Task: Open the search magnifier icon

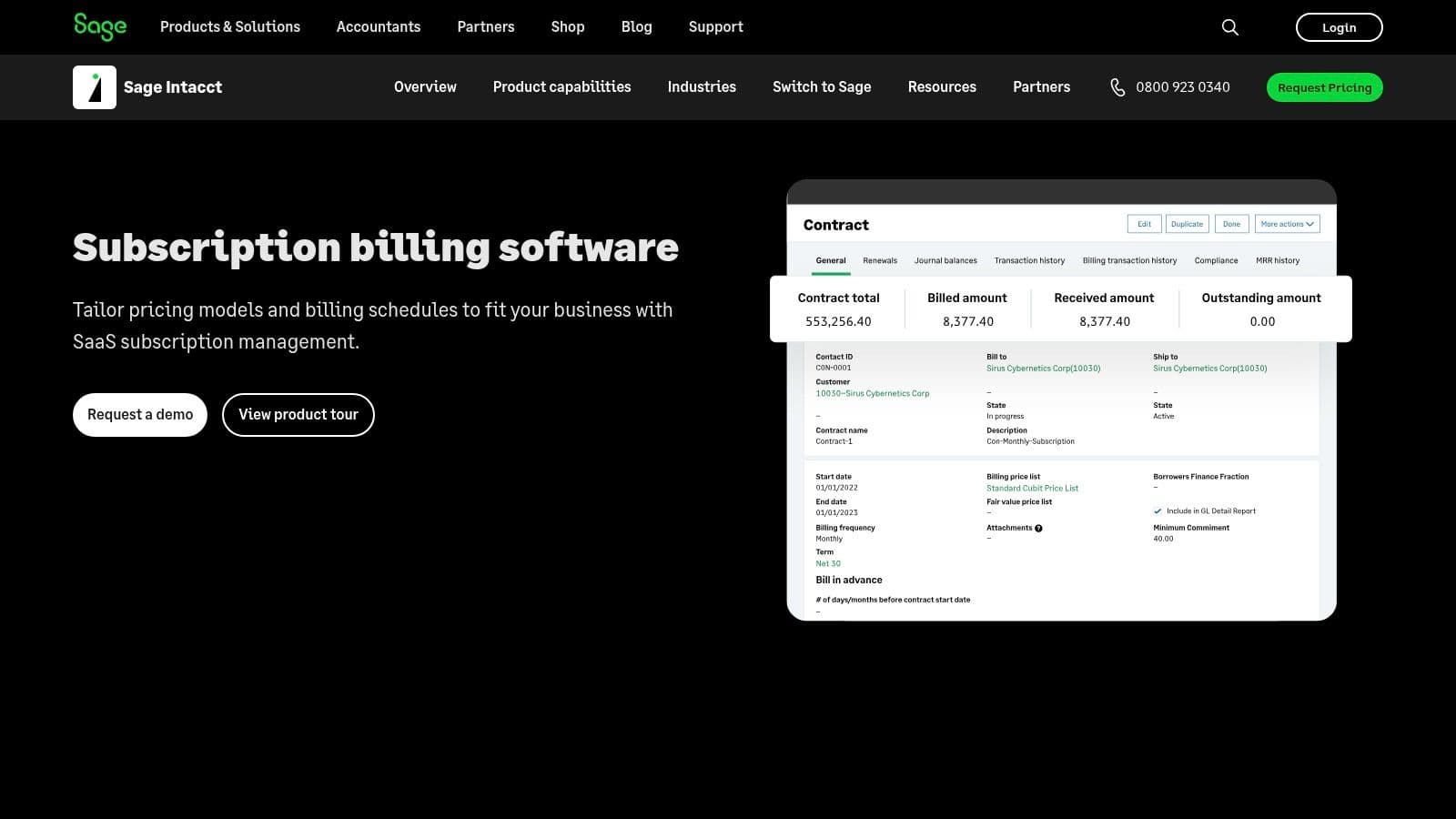Action: (1229, 27)
